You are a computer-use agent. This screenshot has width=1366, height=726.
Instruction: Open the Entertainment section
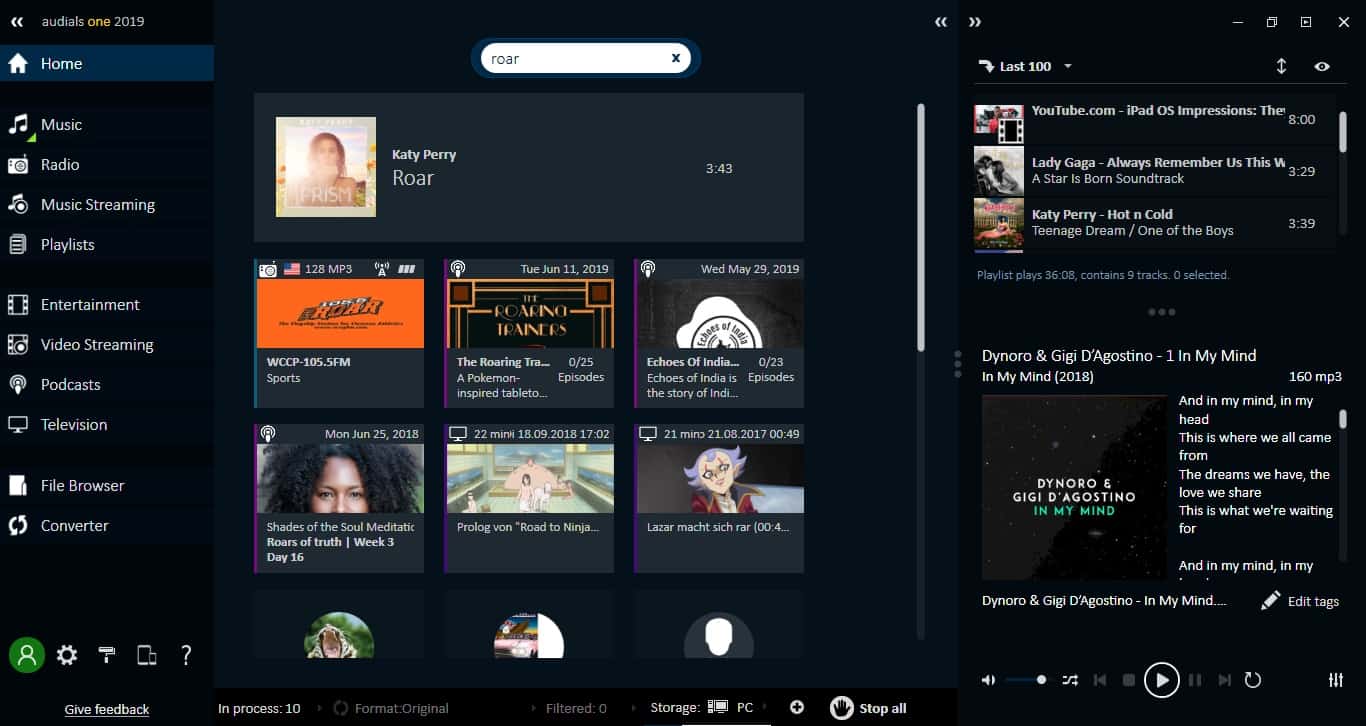[106, 305]
